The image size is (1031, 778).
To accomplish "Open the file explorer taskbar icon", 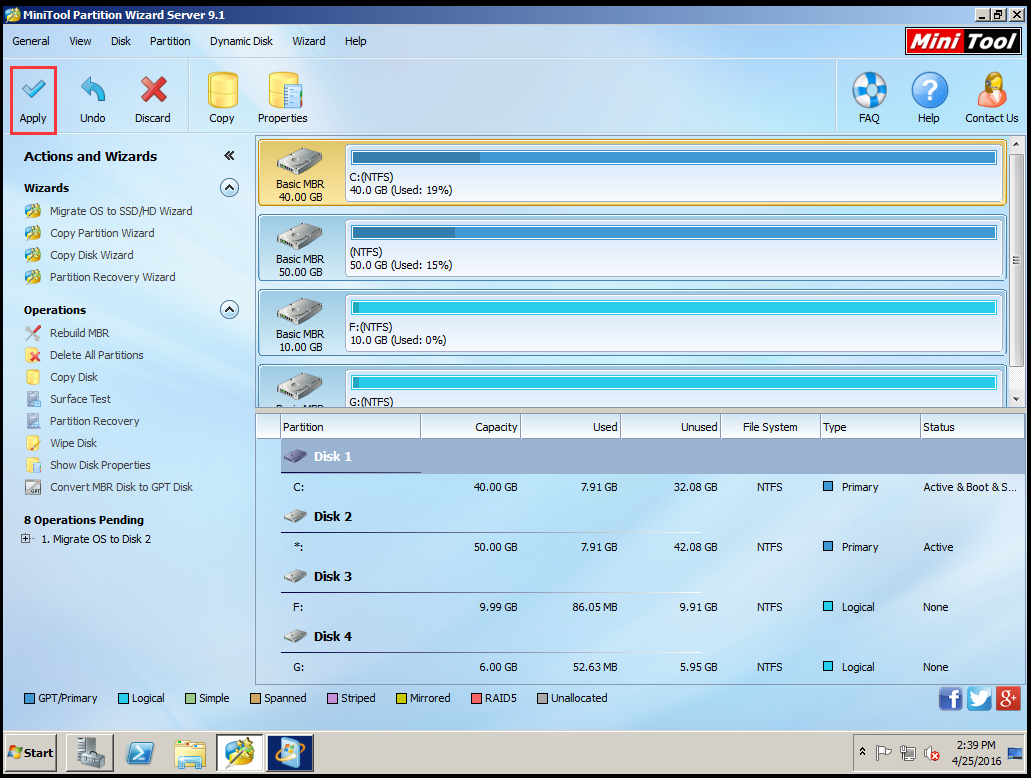I will pos(190,753).
